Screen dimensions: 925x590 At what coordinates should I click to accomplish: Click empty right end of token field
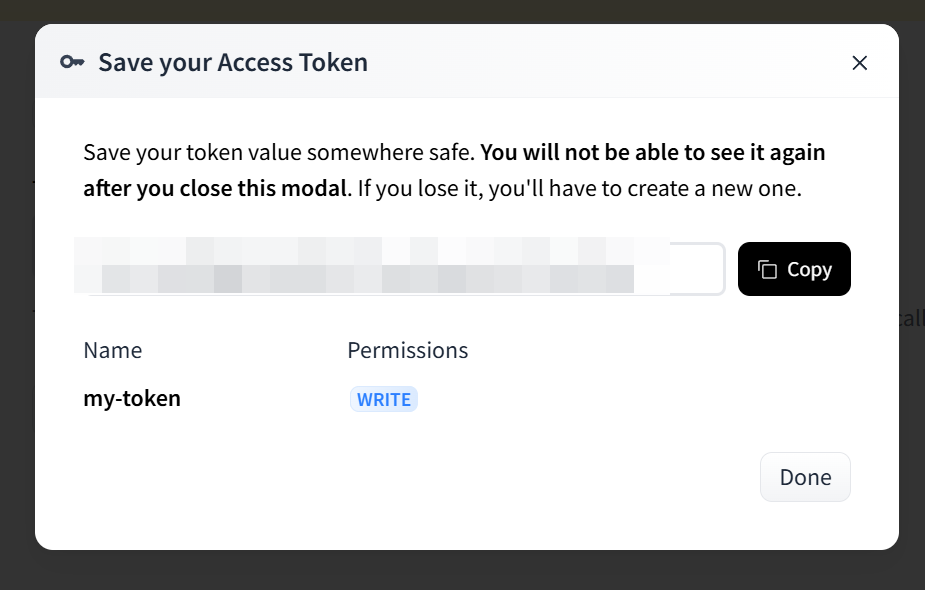699,269
